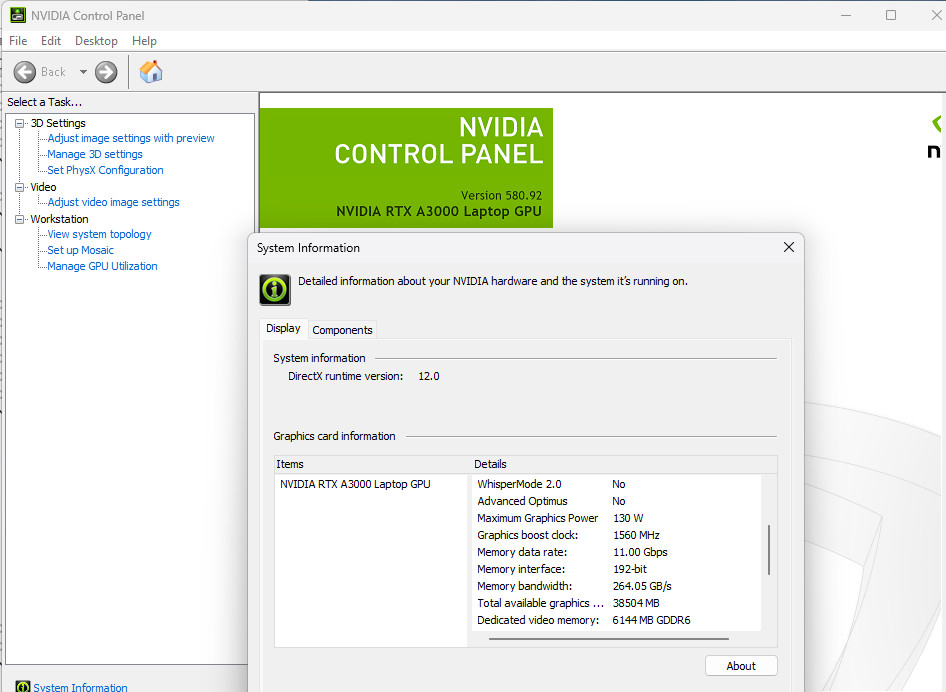The width and height of the screenshot is (946, 692).
Task: Open Adjust image settings with preview
Action: (x=131, y=138)
